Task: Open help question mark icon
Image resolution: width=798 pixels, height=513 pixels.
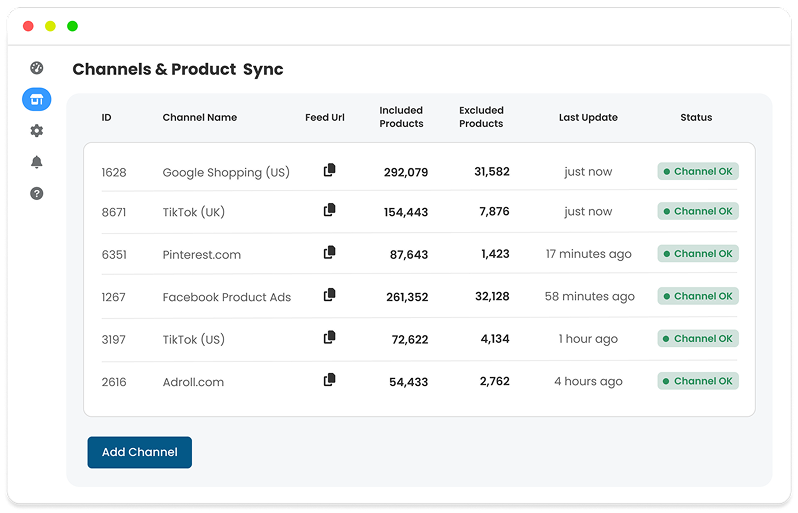Action: 37,193
